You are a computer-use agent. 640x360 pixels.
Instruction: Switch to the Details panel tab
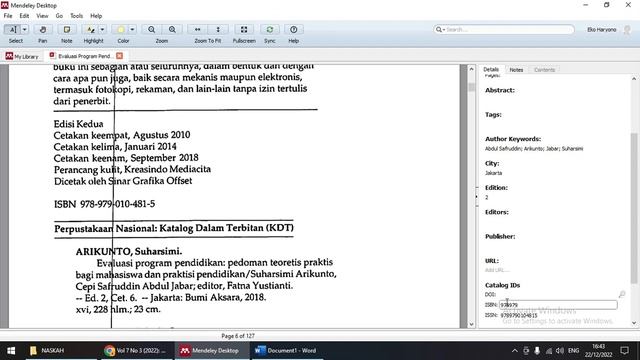pos(491,70)
